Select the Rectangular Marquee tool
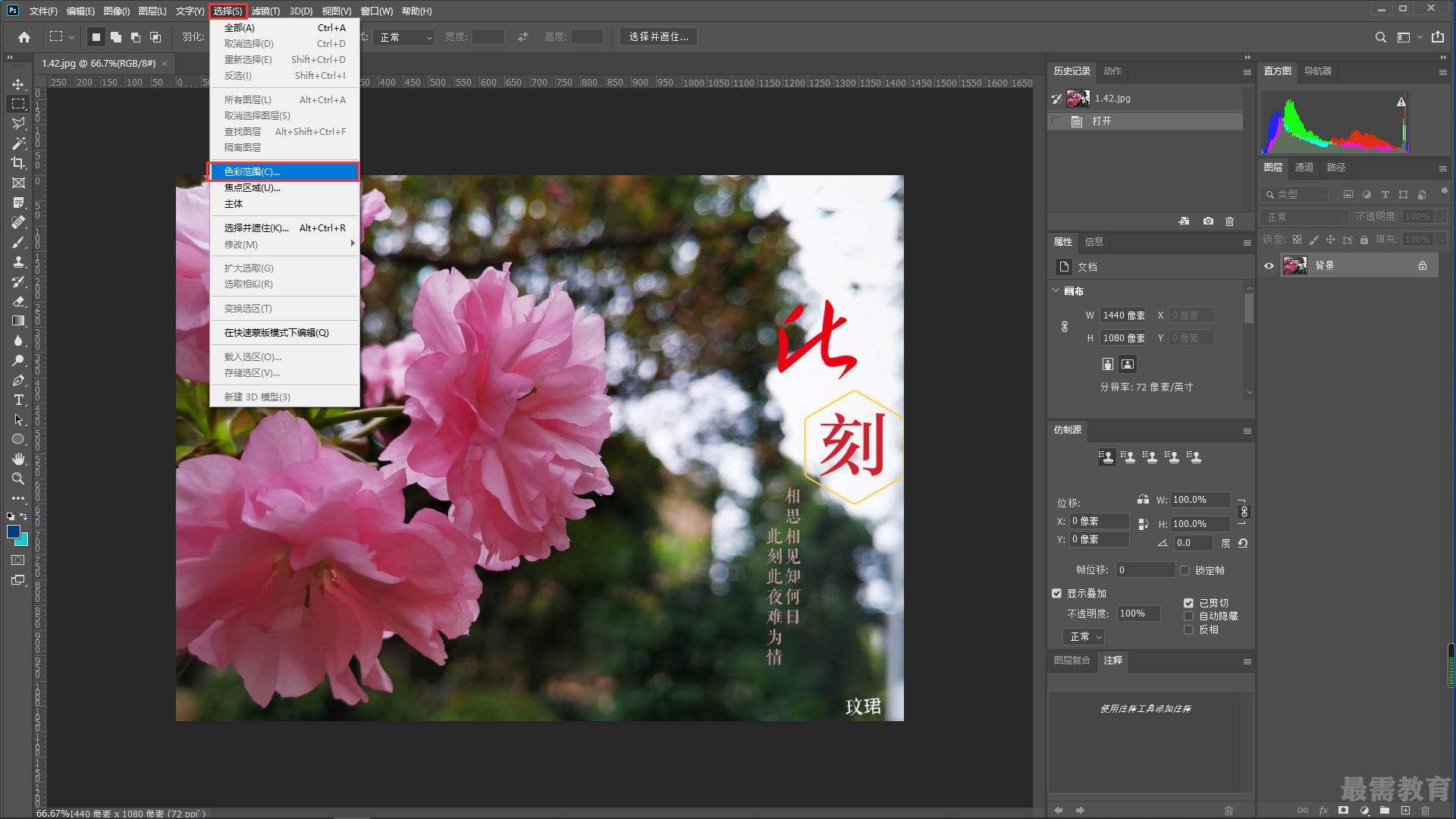Viewport: 1456px width, 819px height. (x=18, y=104)
